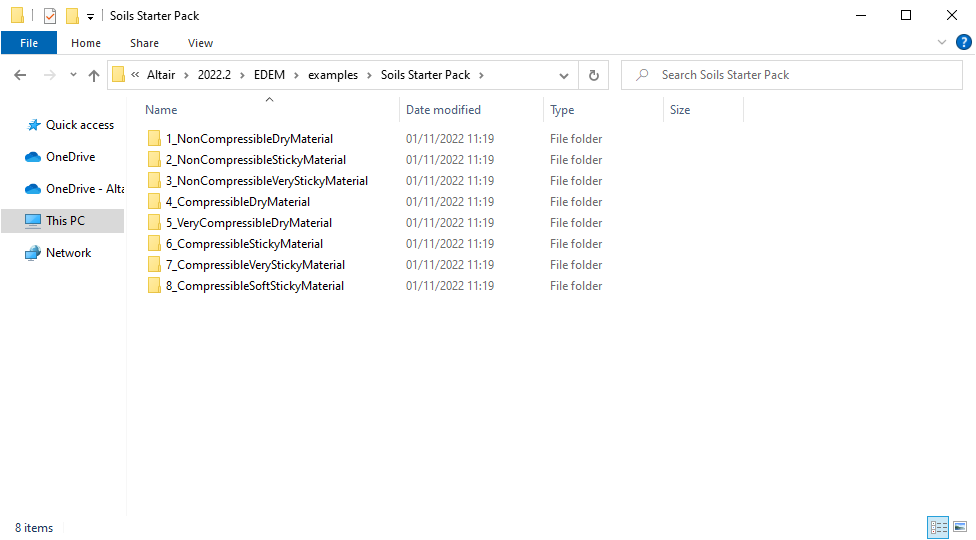
Task: Select the 6_CompressibleStickyMaterial folder icon
Action: click(x=154, y=243)
